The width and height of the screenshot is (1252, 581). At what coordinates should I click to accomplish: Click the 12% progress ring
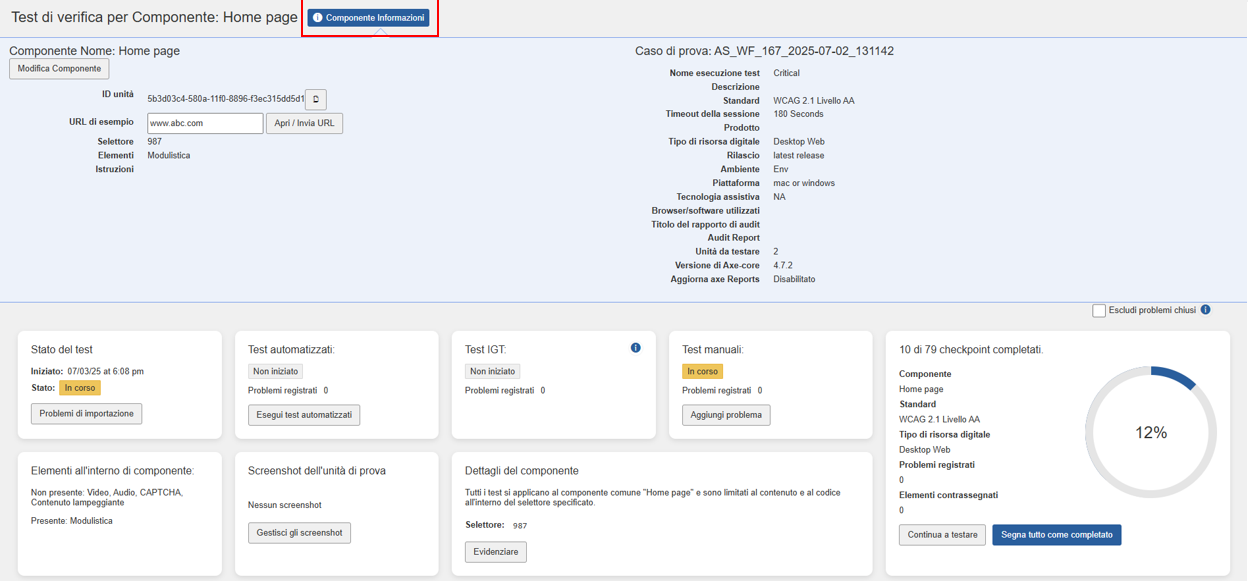pos(1150,433)
